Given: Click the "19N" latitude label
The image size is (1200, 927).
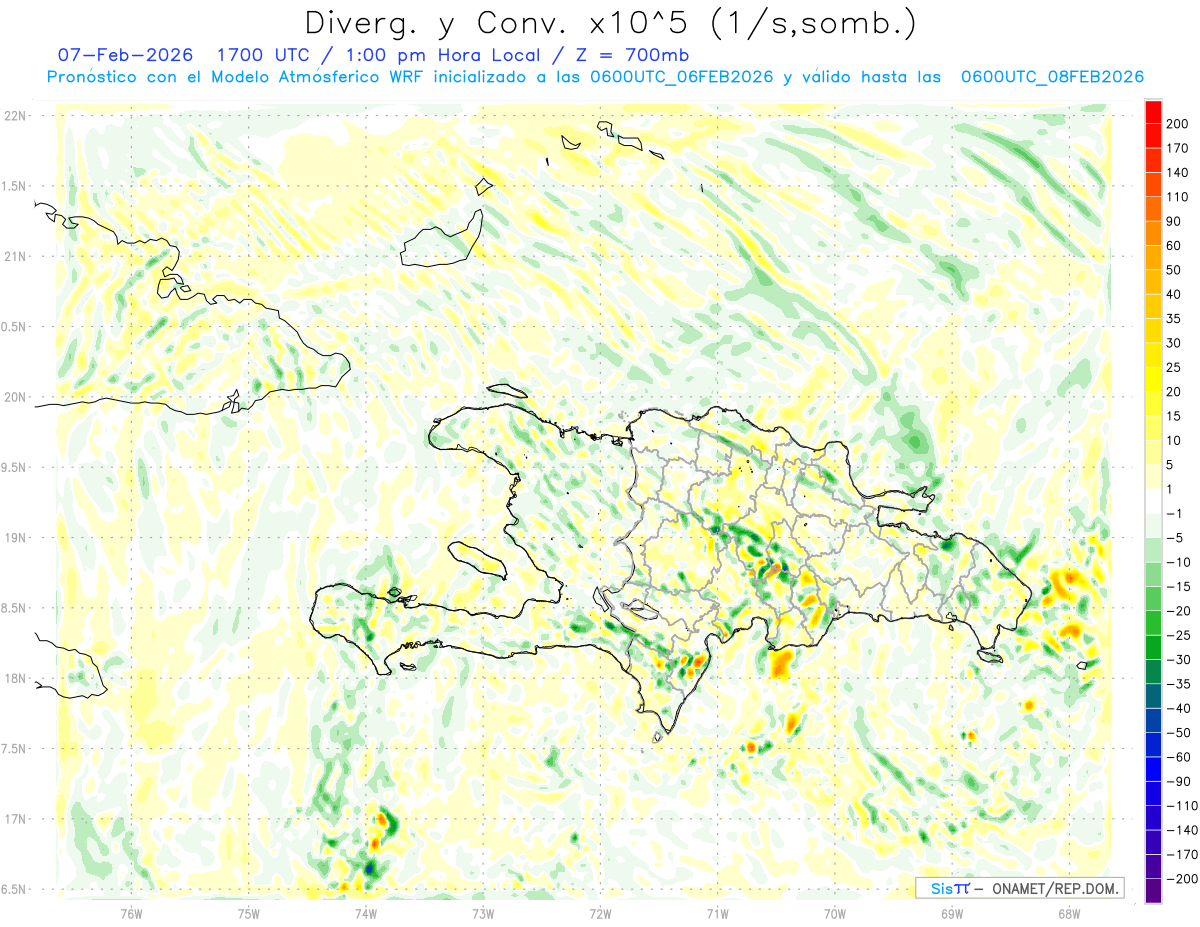Looking at the screenshot, I should point(15,538).
